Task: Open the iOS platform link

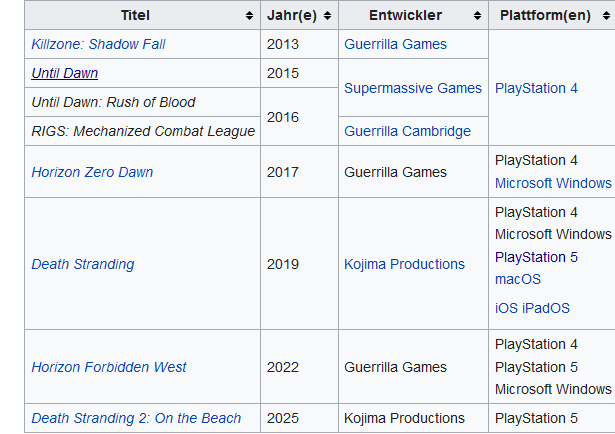Action: tap(506, 308)
